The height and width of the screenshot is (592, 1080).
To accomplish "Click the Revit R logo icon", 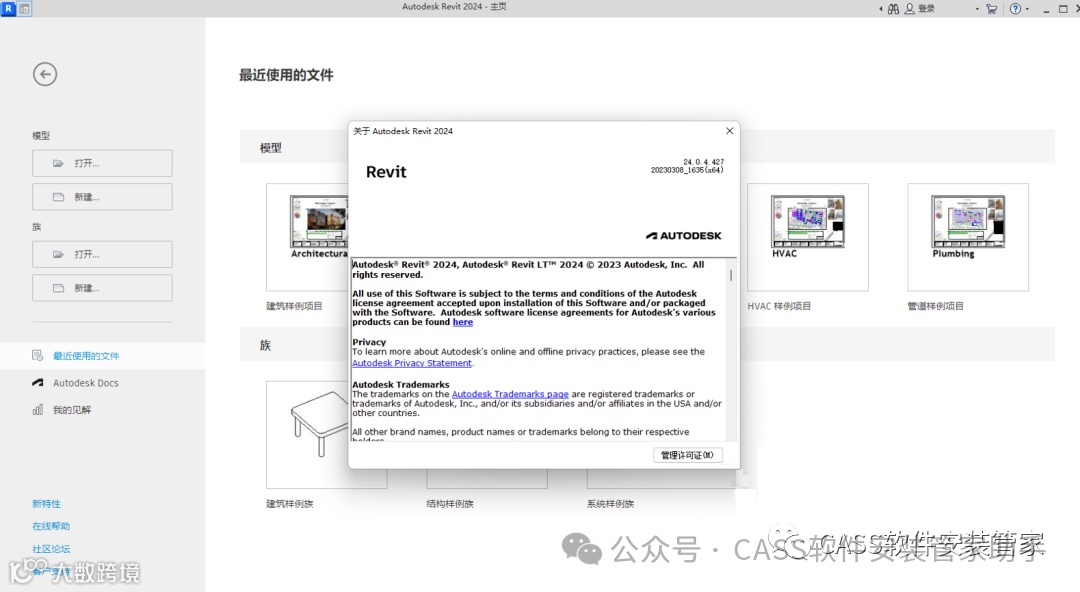I will click(x=8, y=8).
